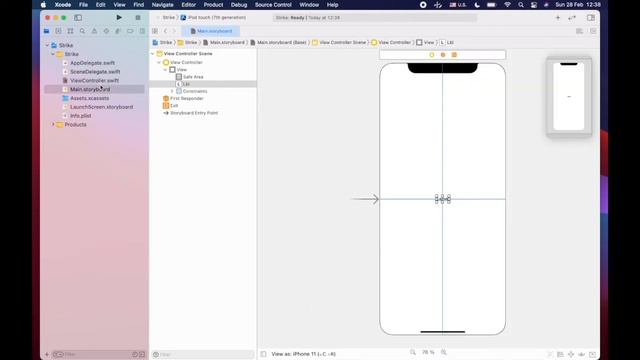Open the Issue navigator warning icon
This screenshot has width=640, height=360.
coord(94,31)
